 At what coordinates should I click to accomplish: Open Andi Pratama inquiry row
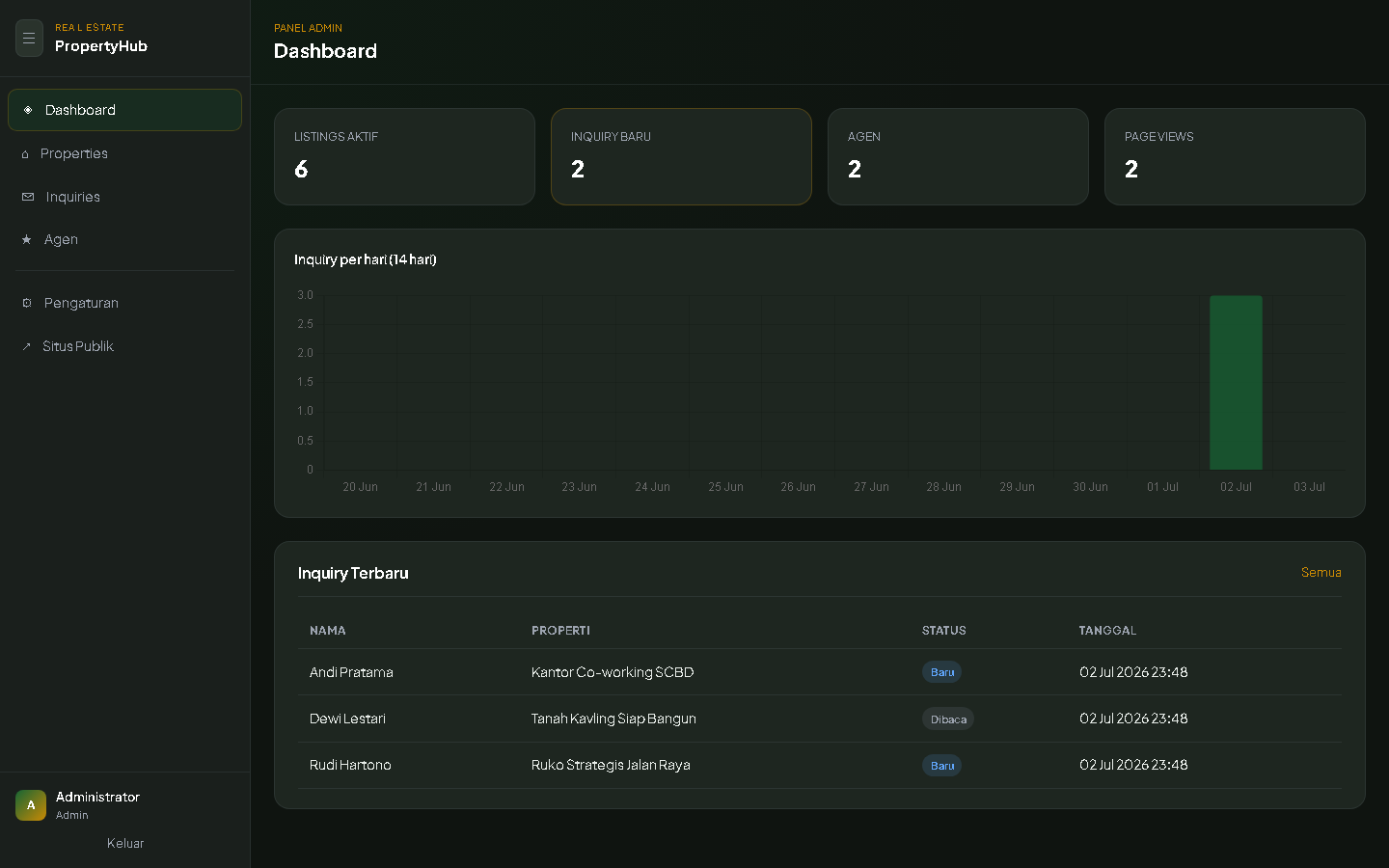(820, 672)
